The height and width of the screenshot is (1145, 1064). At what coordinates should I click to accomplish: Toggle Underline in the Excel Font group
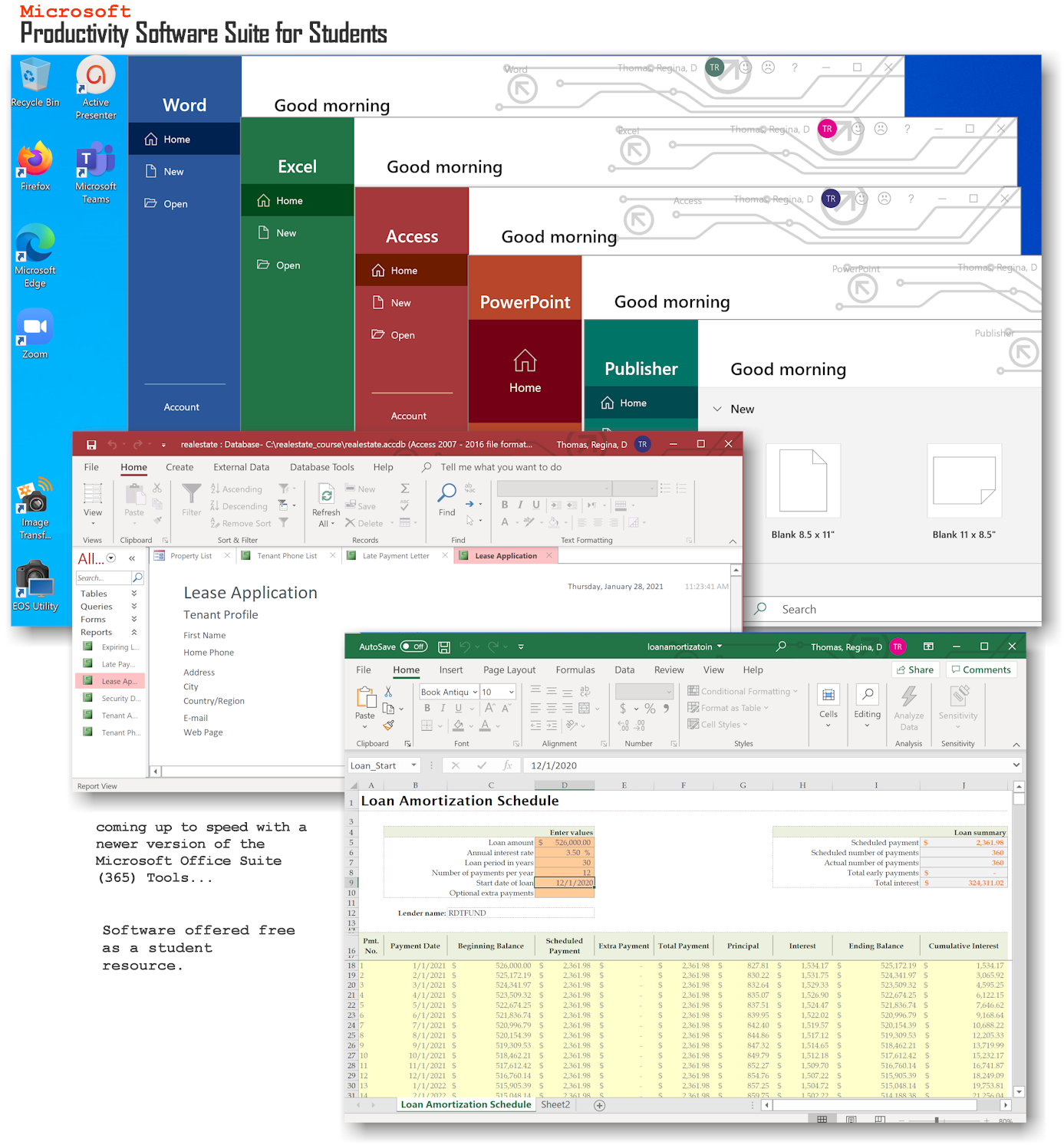tap(459, 709)
